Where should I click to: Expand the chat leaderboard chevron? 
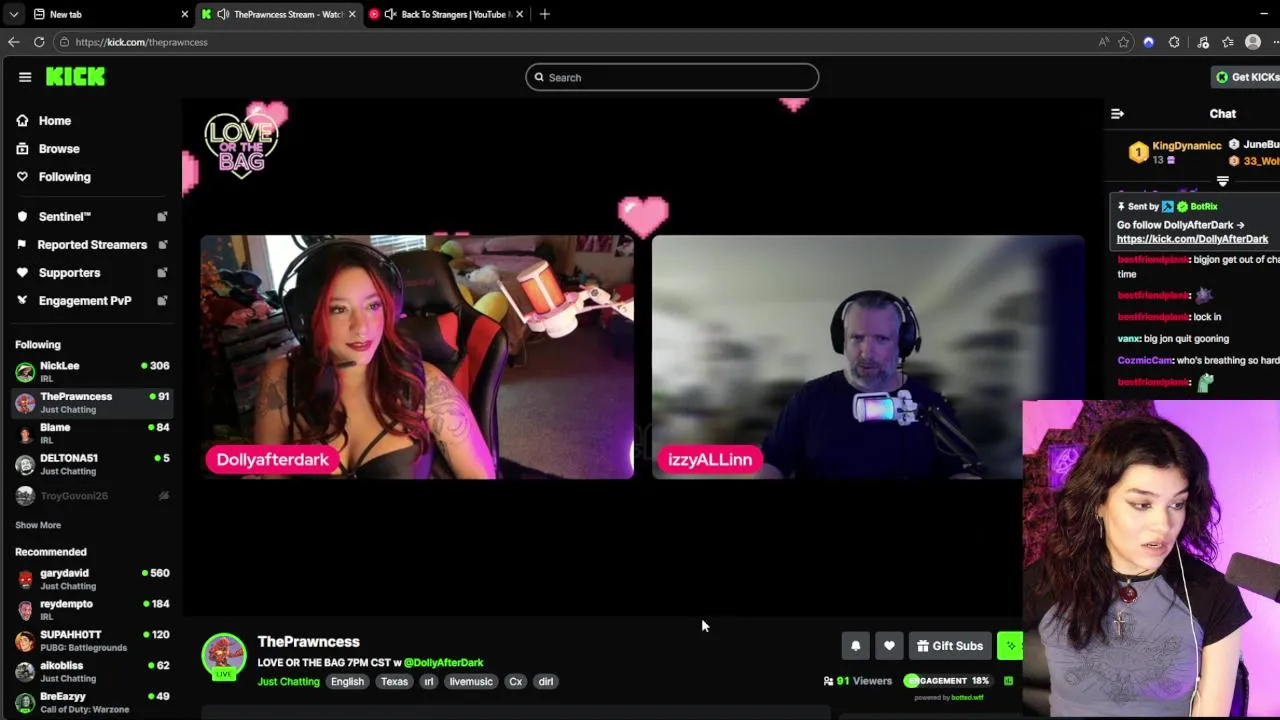1222,181
